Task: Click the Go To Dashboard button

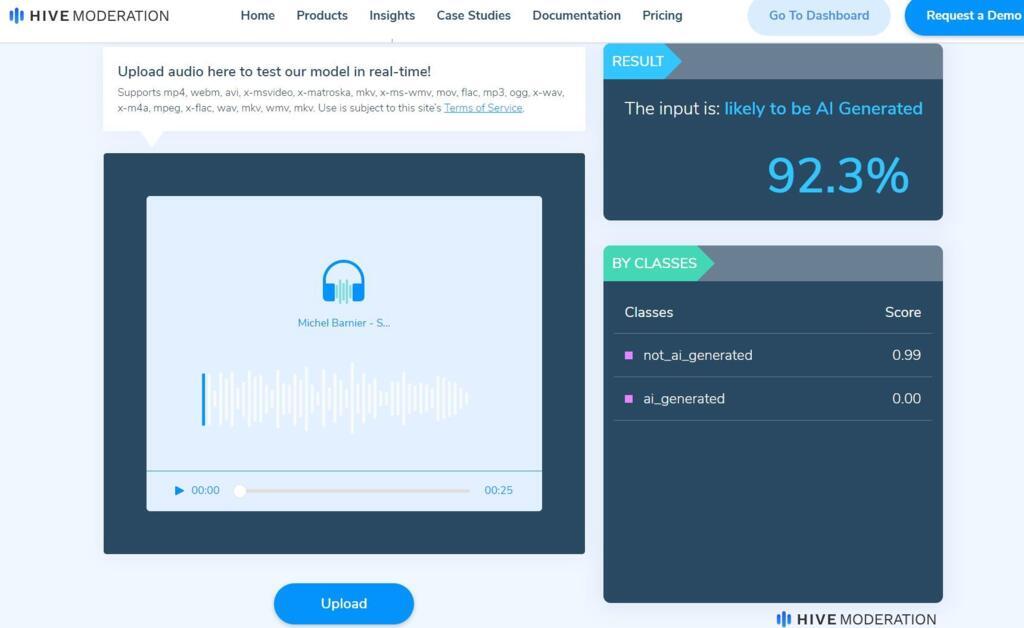Action: pyautogui.click(x=818, y=16)
